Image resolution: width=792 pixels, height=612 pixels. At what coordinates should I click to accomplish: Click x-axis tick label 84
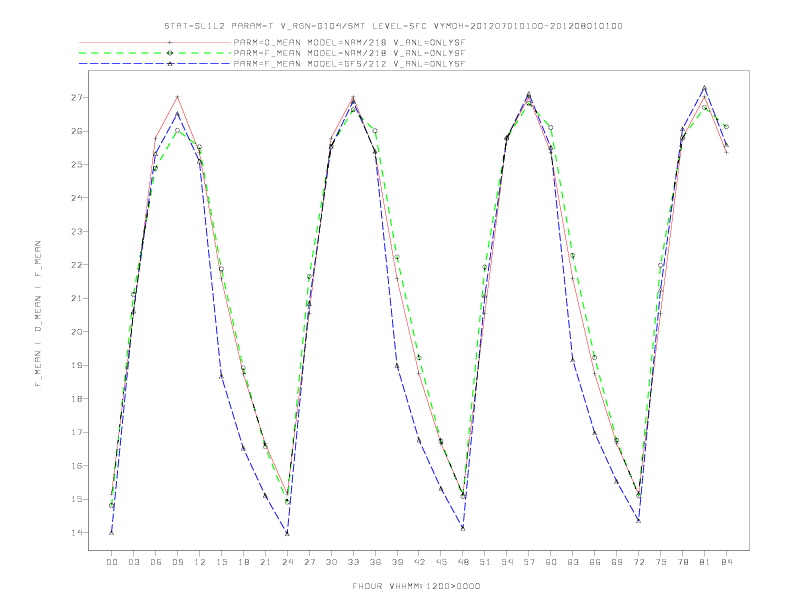coord(727,562)
